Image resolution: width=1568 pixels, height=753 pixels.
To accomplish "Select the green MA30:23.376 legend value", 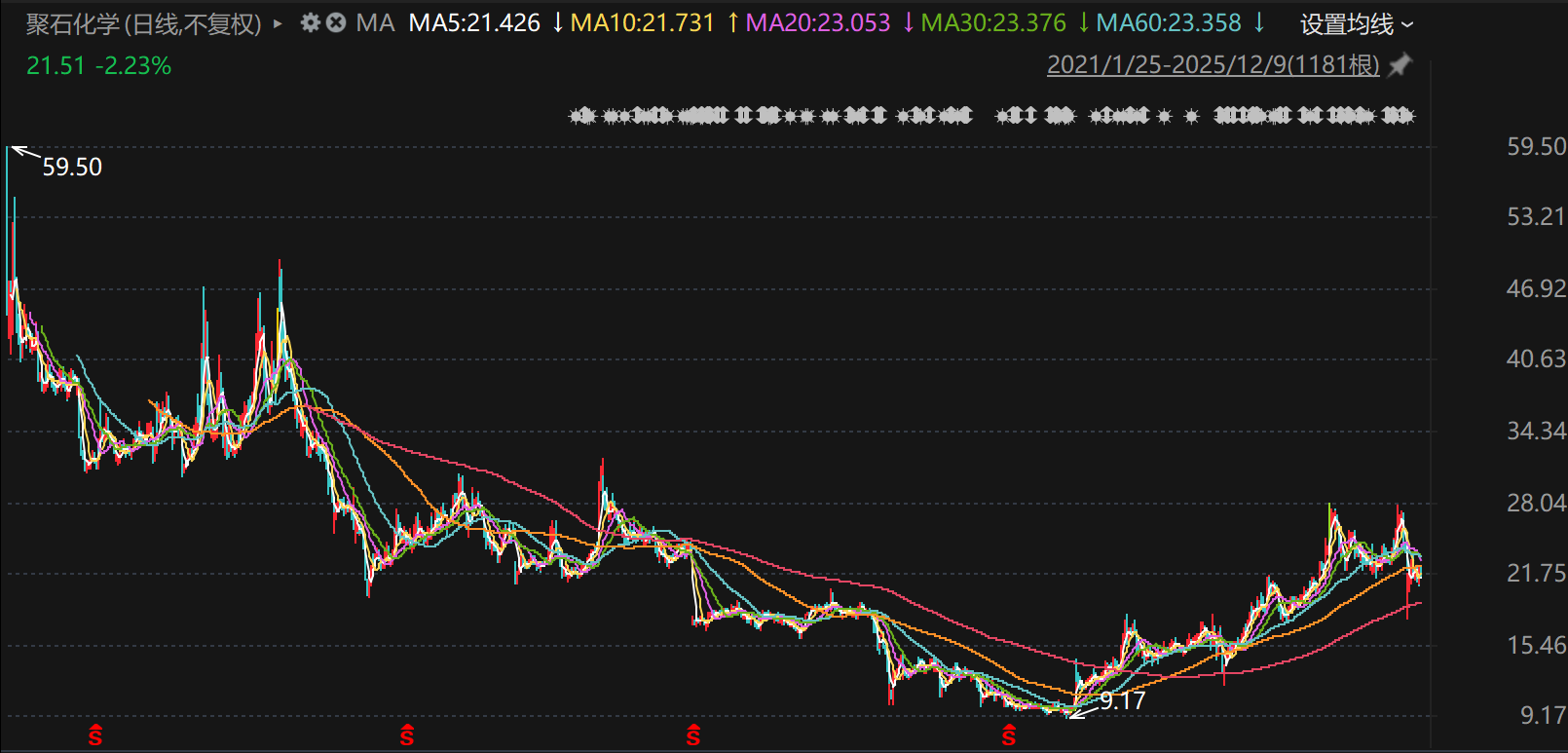I will [x=993, y=22].
